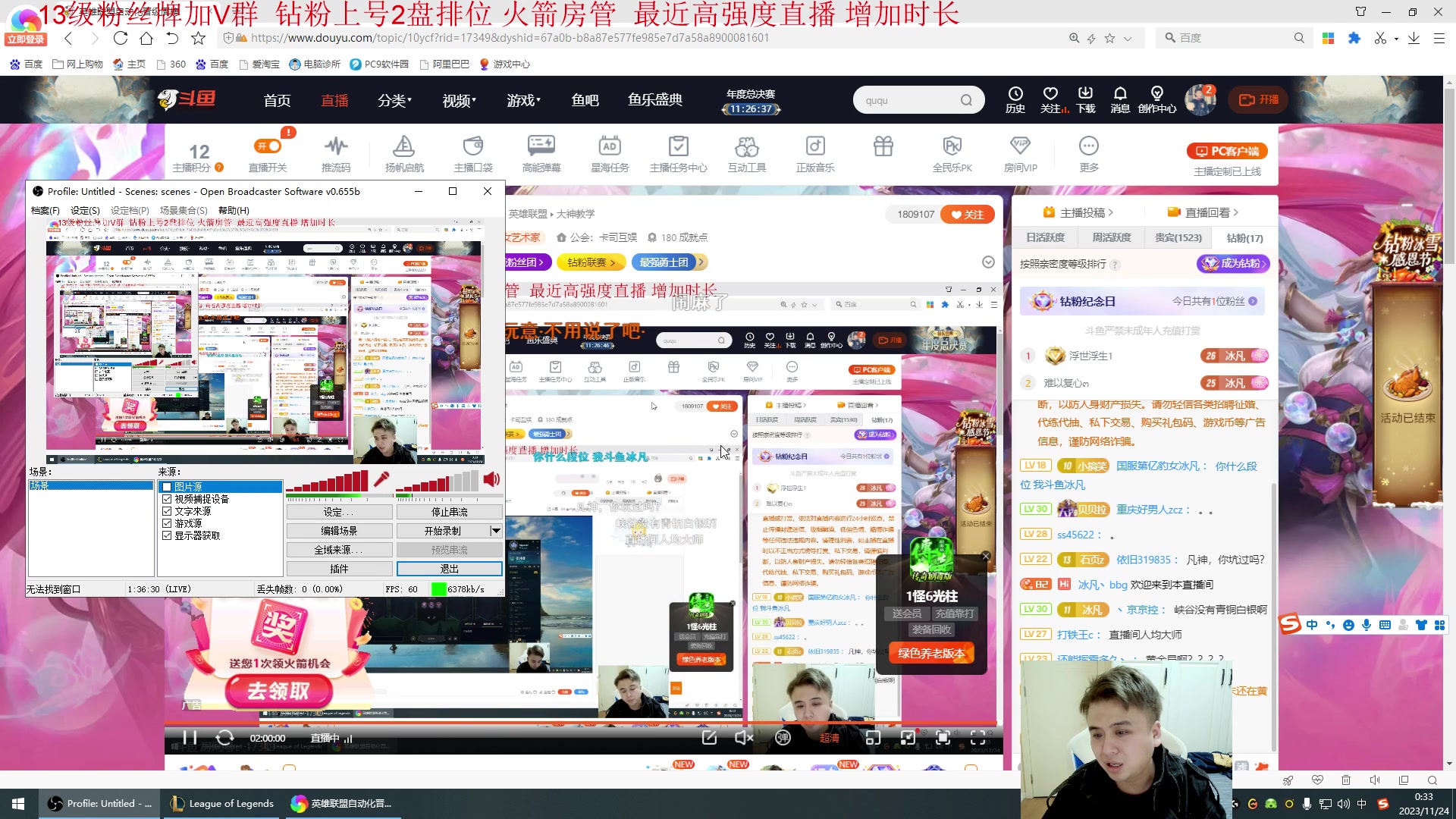
Task: Click the 开播 start streaming button
Action: pos(1259,99)
